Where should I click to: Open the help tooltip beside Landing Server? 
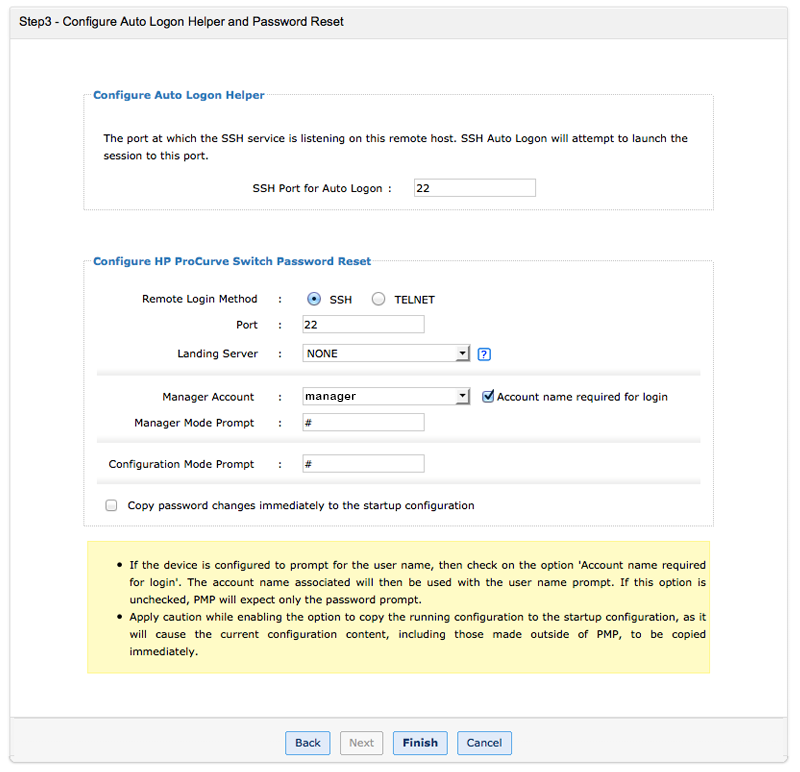coord(484,353)
